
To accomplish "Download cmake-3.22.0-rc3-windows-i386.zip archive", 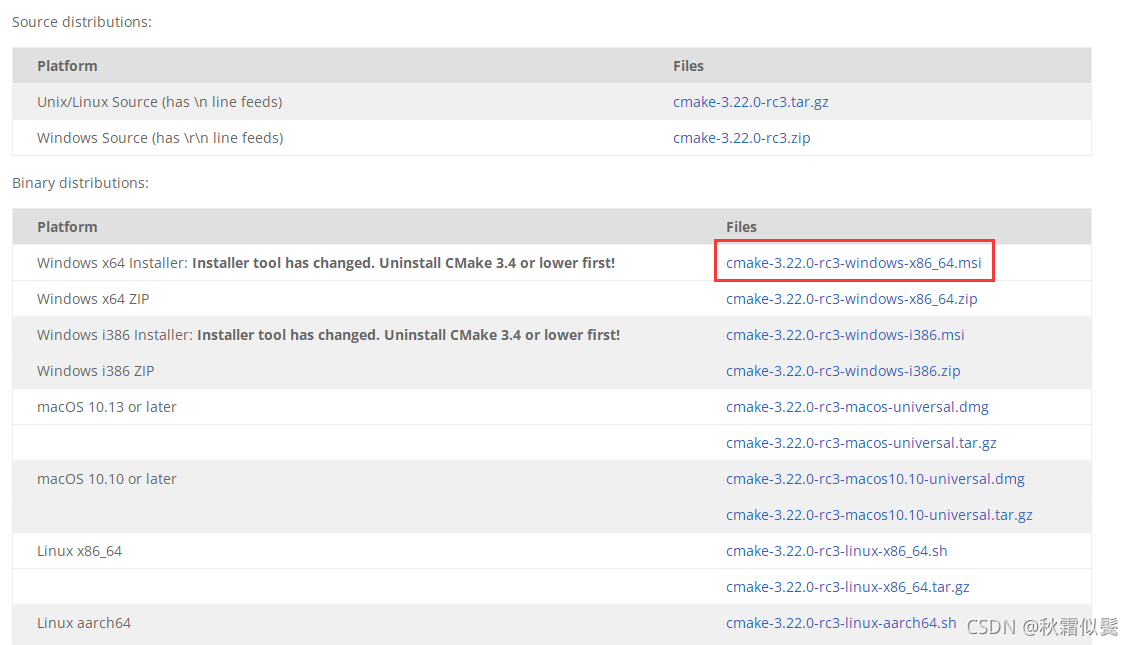I will pyautogui.click(x=843, y=371).
